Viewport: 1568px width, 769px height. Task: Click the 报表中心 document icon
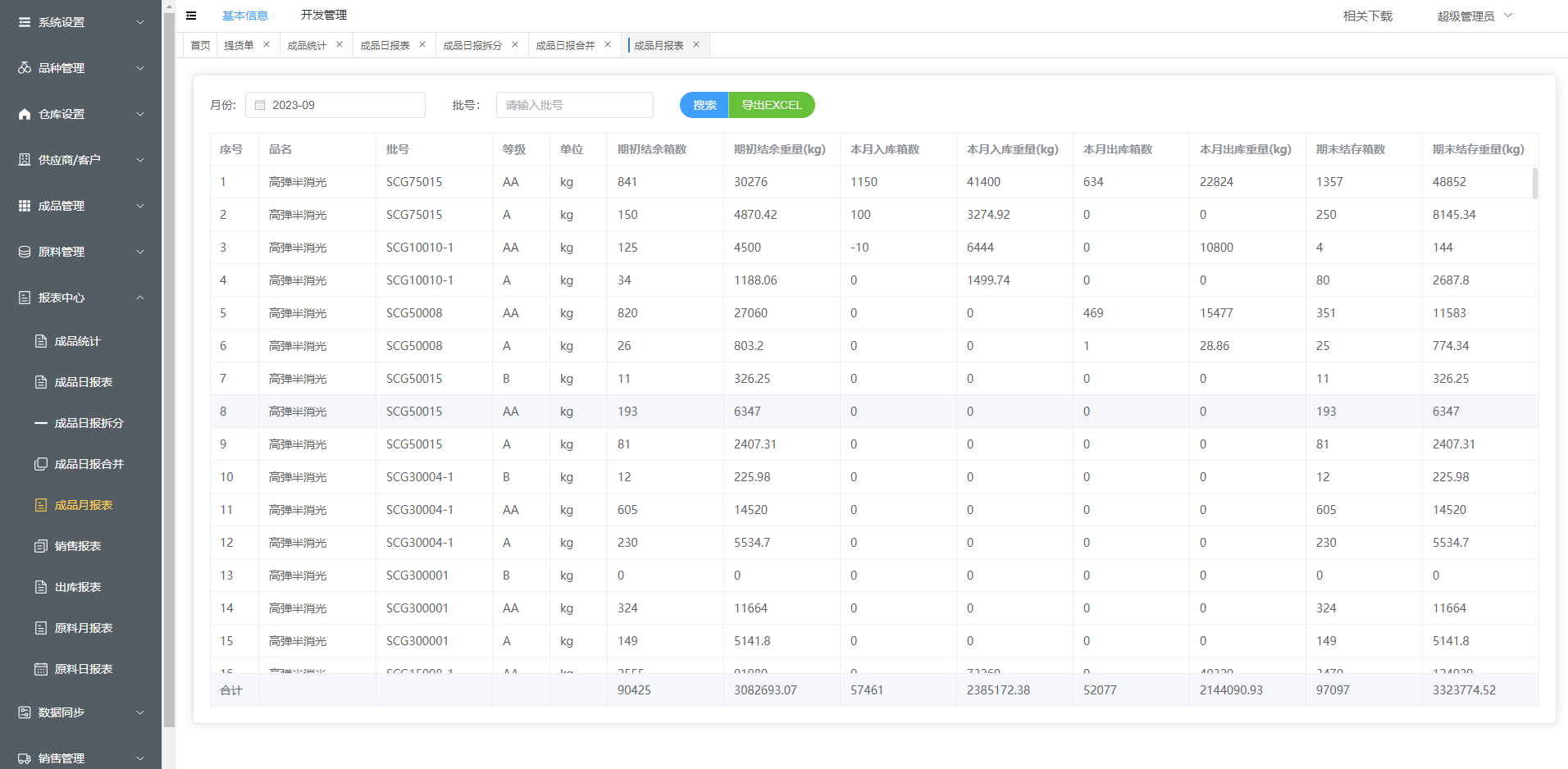click(25, 298)
